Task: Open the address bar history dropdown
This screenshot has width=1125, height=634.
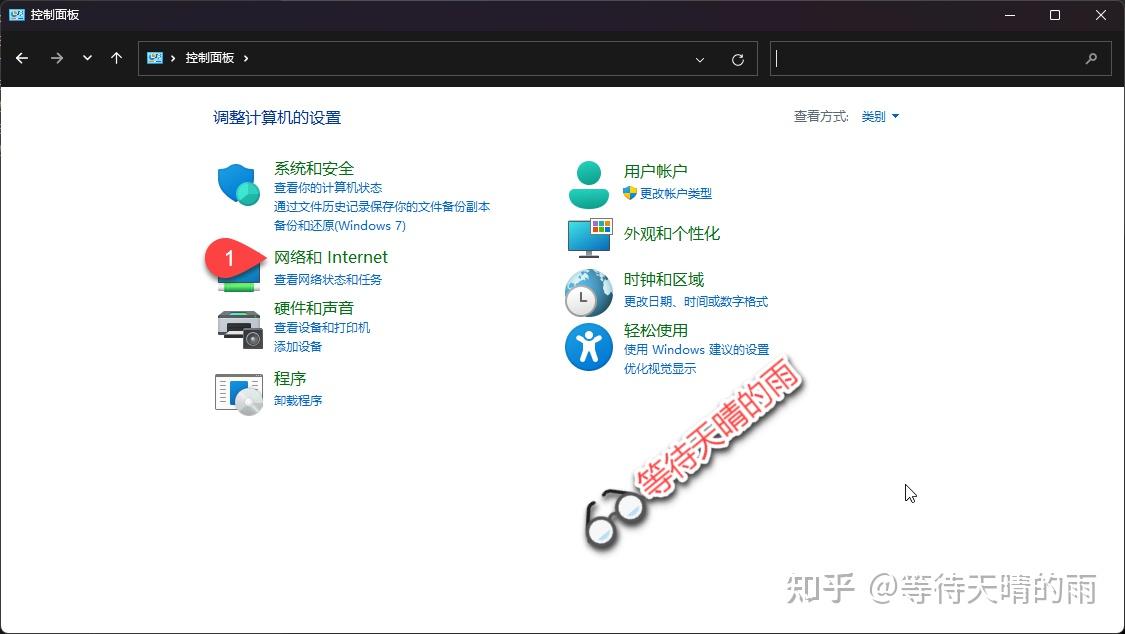Action: tap(701, 59)
